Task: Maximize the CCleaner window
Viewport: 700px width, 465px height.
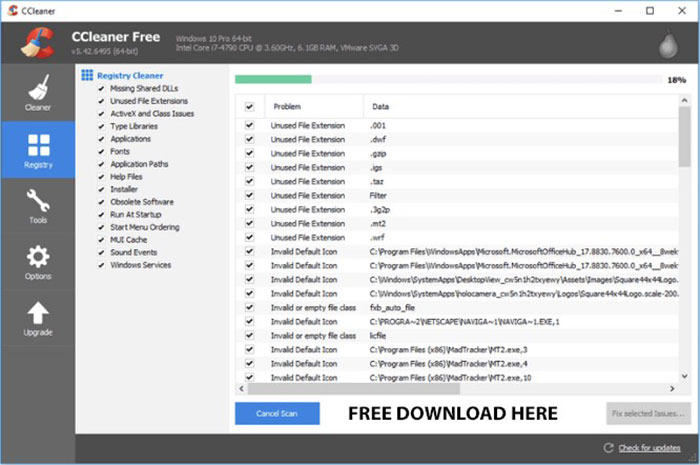Action: pos(650,10)
